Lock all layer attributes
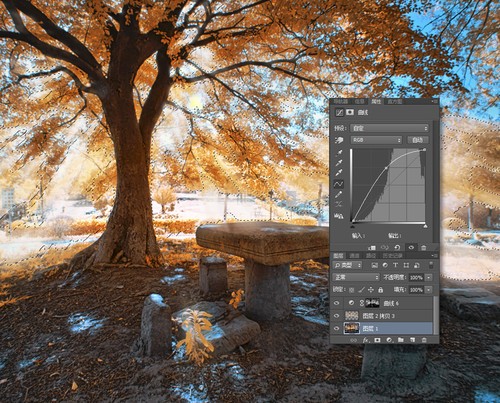Screen dimensions: 500x403 coord(380,290)
